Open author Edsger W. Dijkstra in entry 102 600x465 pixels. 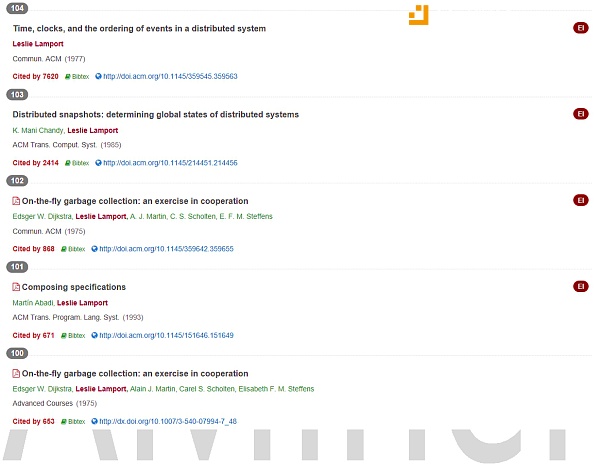pyautogui.click(x=42, y=217)
